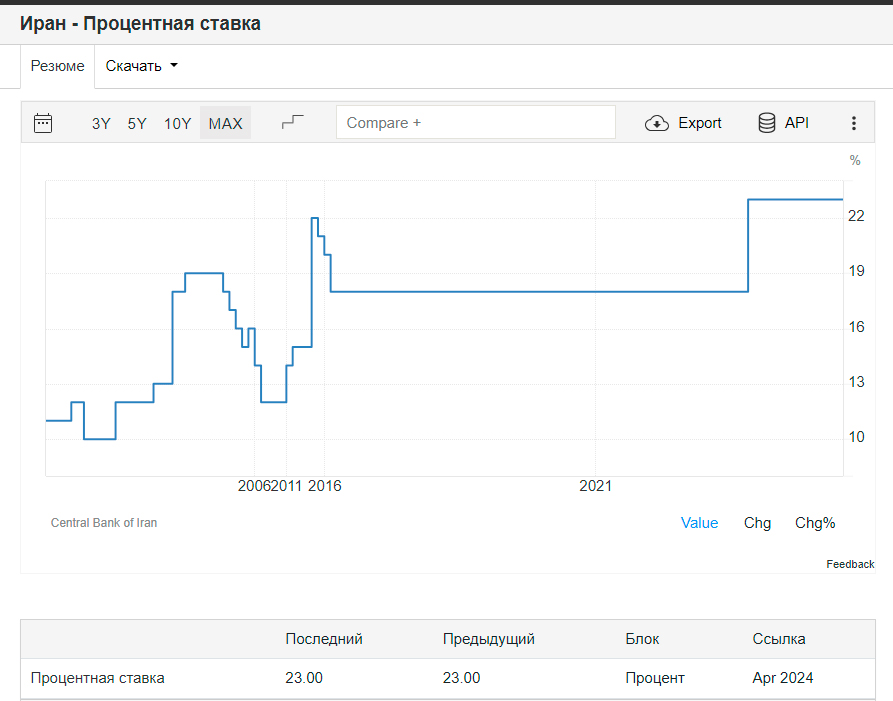Click the Последний column header

click(323, 639)
